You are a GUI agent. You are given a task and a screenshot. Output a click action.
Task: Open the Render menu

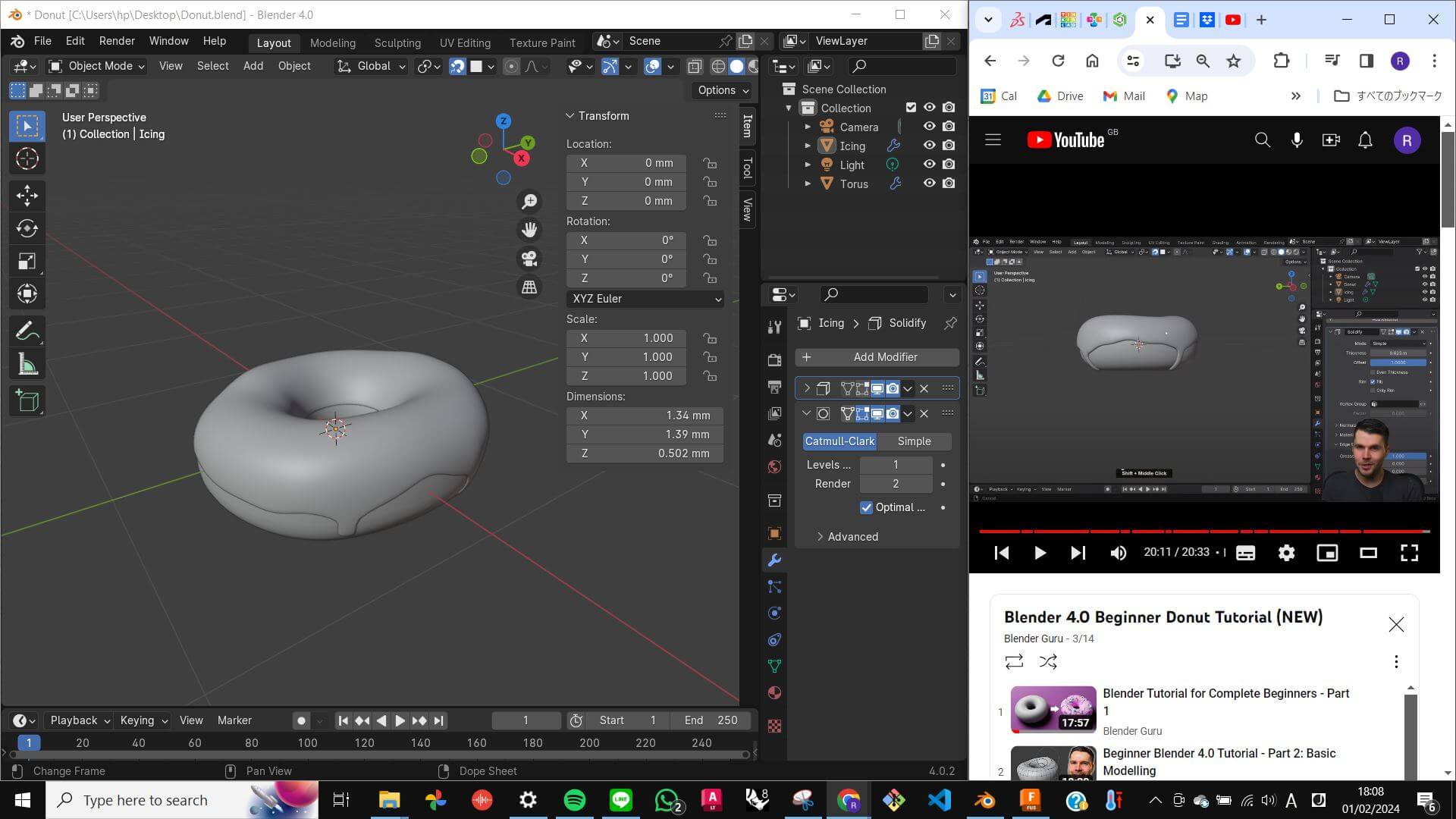click(117, 41)
